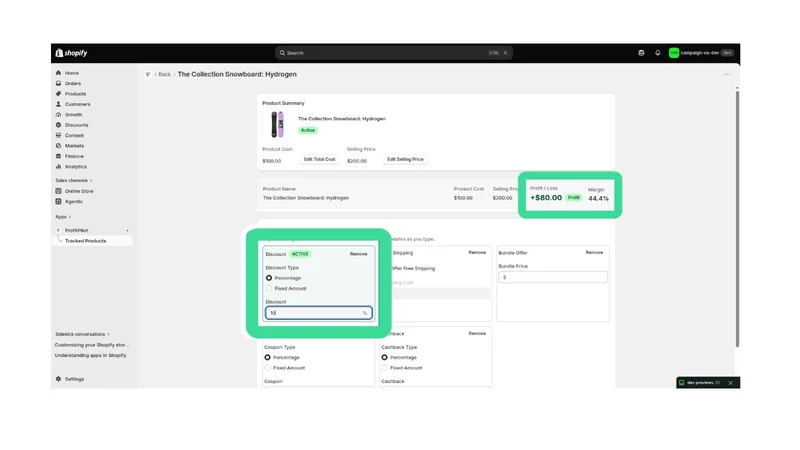This screenshot has width=800, height=450.
Task: Remove the Discount card
Action: pos(358,254)
